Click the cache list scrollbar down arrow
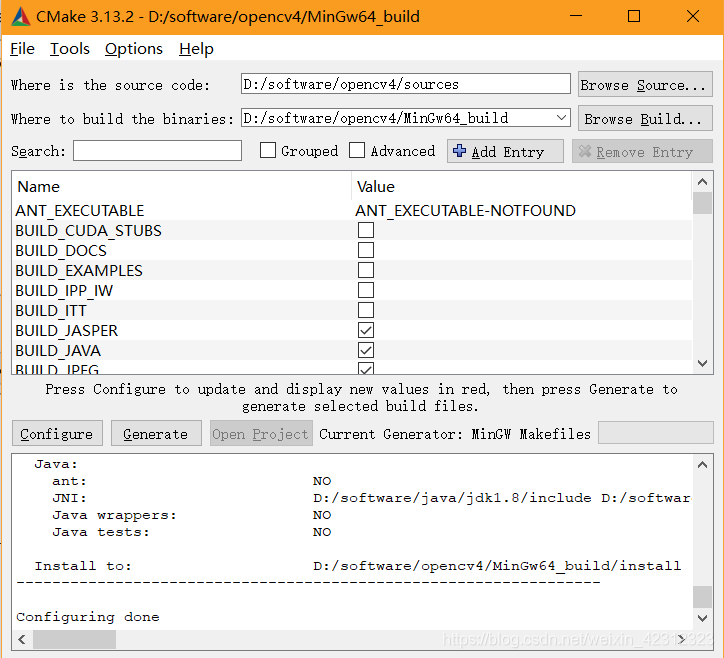The image size is (724, 658). pos(702,363)
